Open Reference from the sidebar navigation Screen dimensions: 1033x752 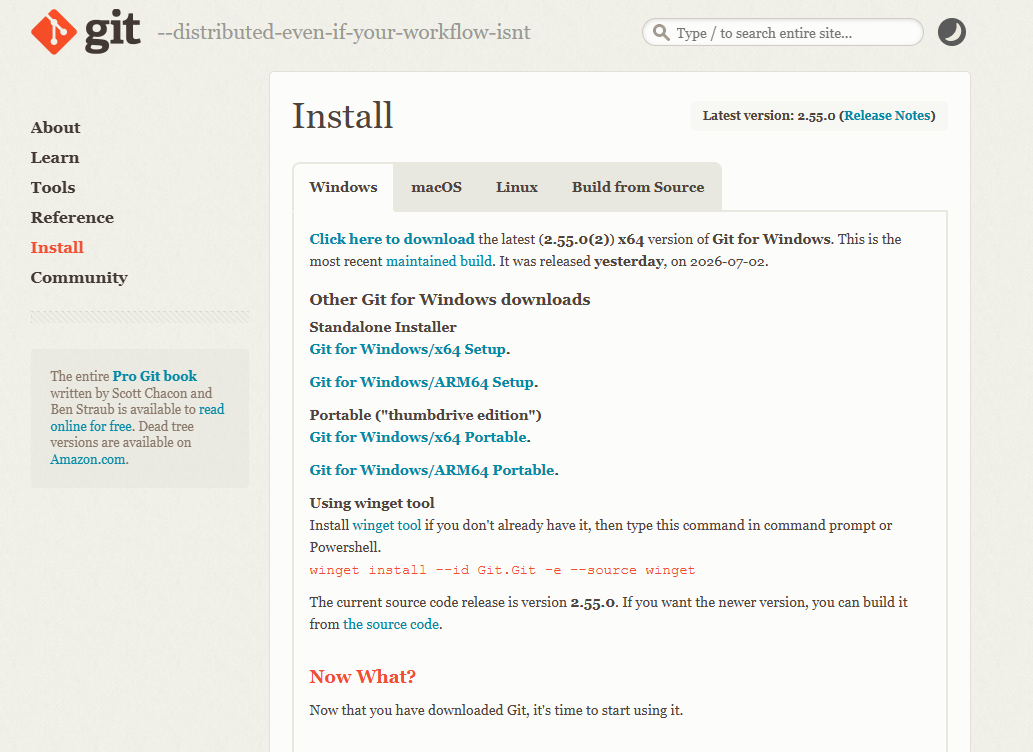coord(72,217)
